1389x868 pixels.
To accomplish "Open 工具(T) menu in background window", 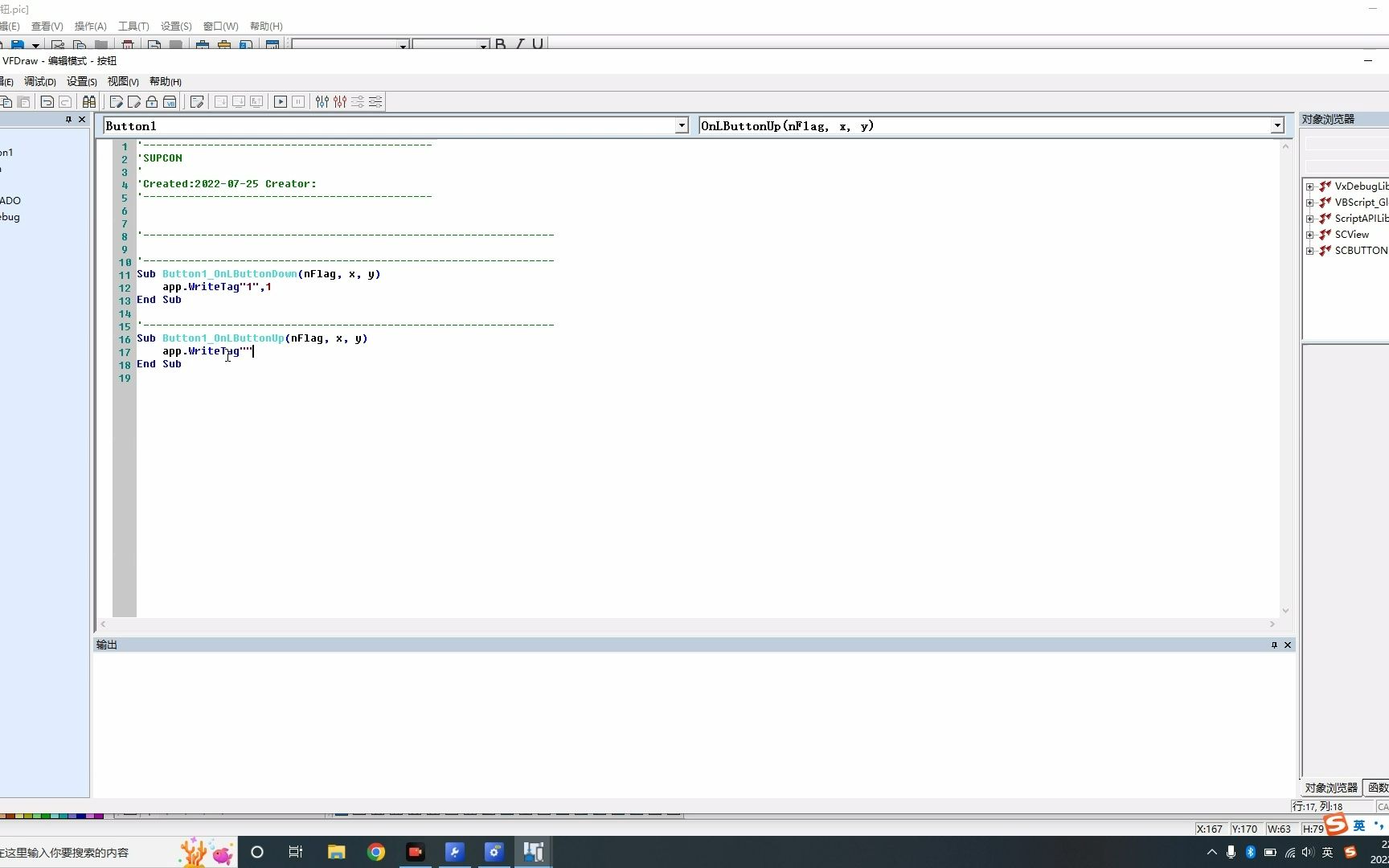I will point(133,26).
